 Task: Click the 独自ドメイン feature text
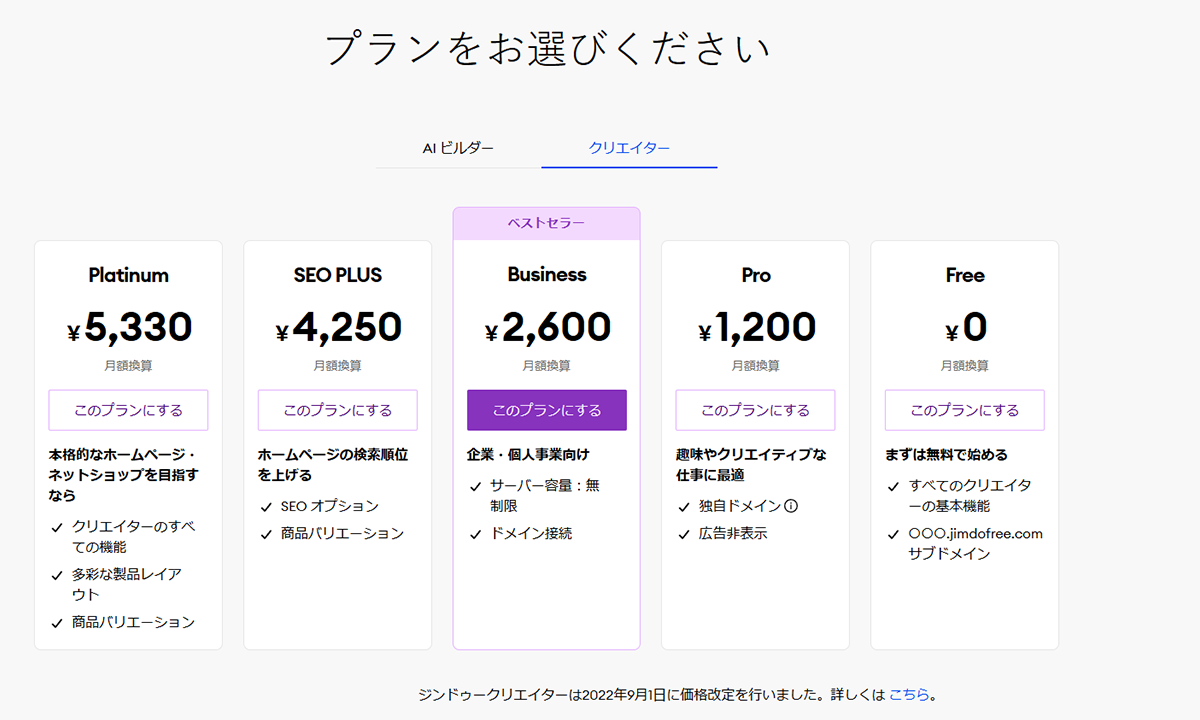tap(740, 506)
